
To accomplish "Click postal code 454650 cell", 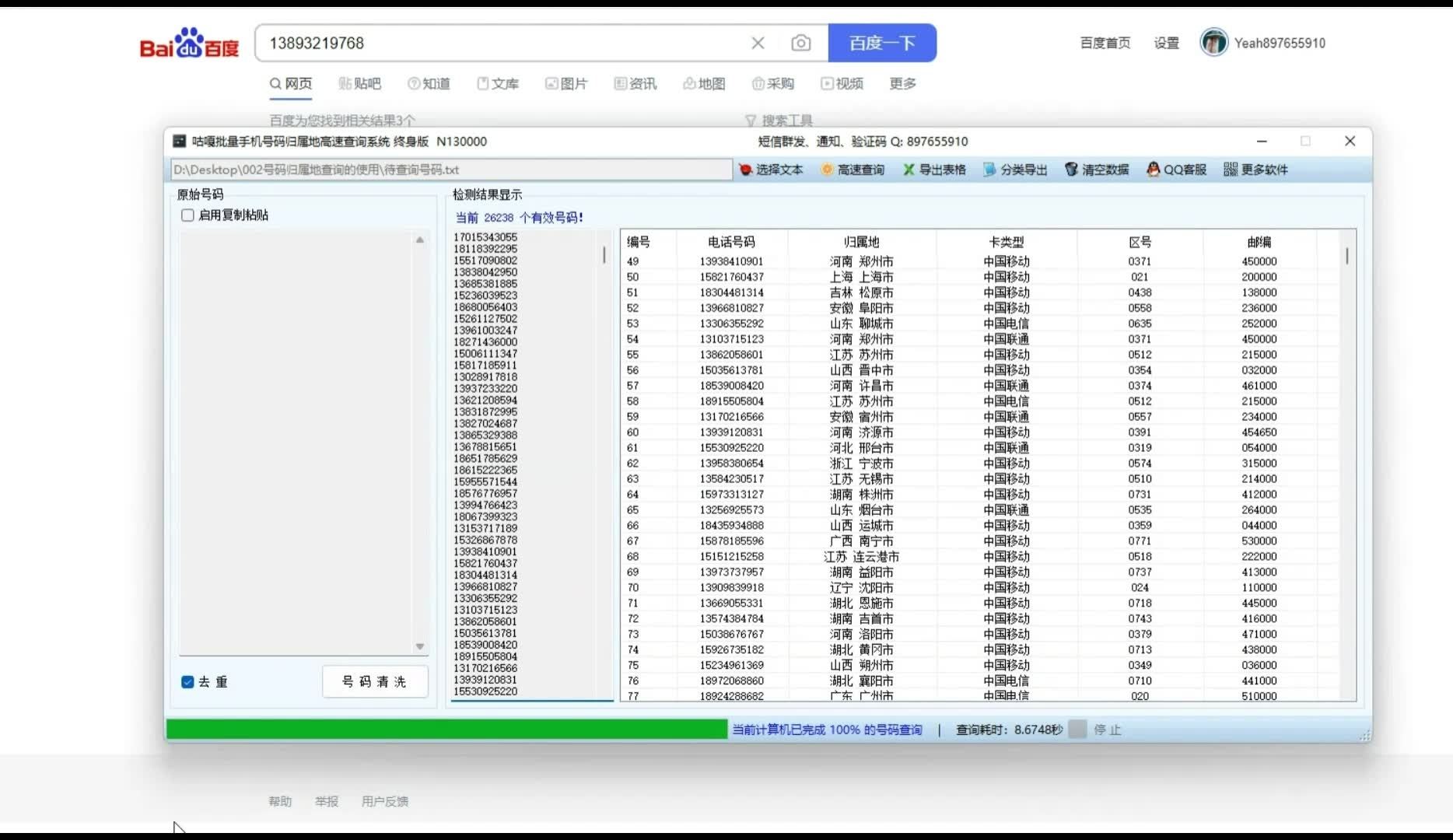I will point(1259,432).
